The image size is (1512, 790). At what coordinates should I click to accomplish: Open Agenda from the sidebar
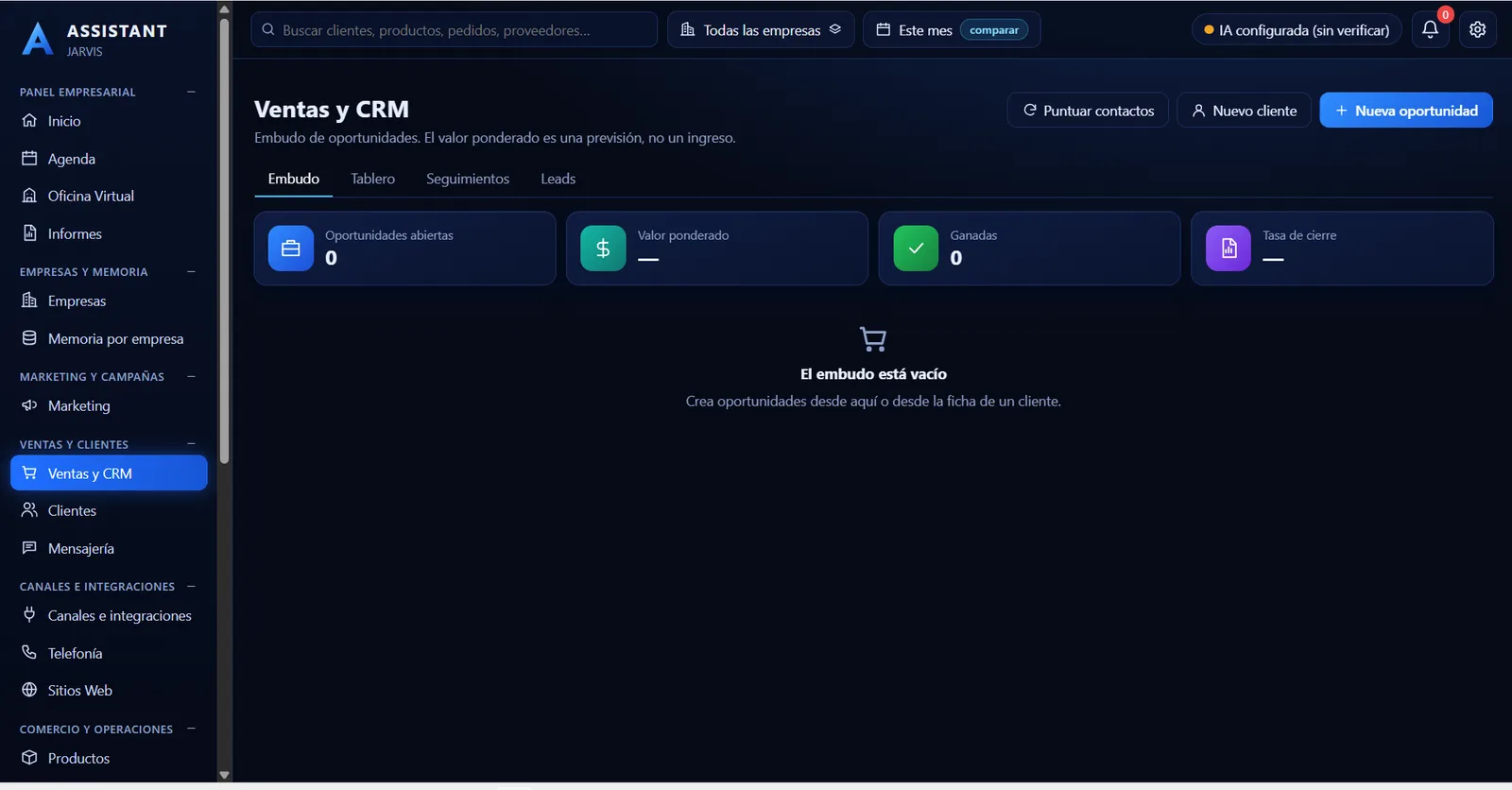pos(109,159)
